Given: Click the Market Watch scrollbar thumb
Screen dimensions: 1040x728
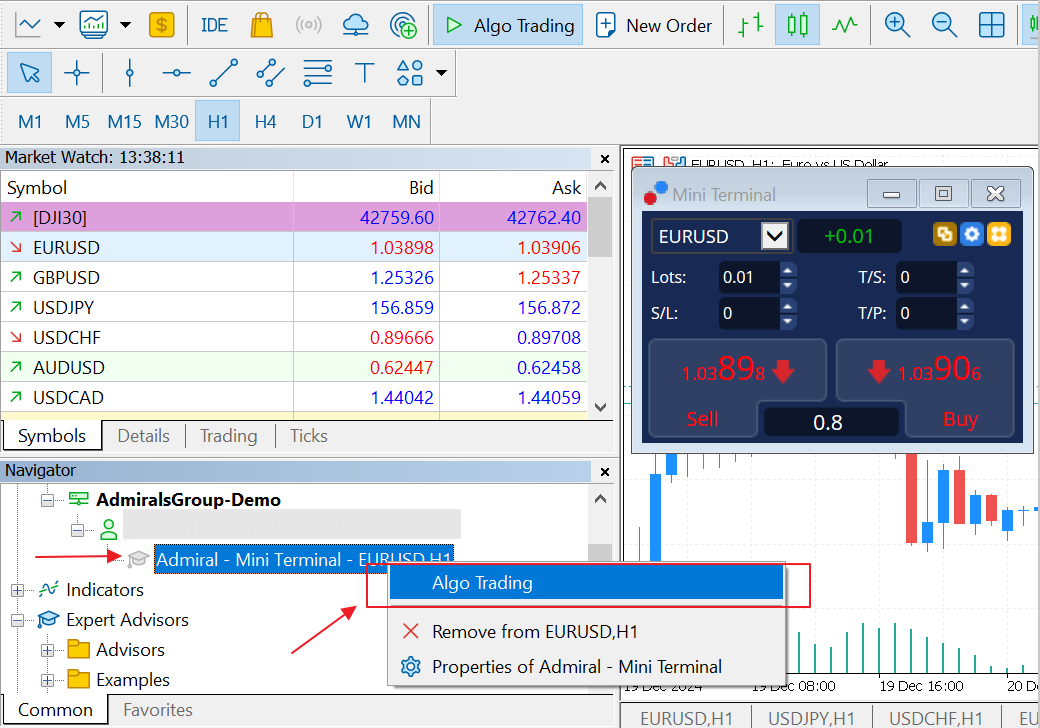Looking at the screenshot, I should (600, 227).
